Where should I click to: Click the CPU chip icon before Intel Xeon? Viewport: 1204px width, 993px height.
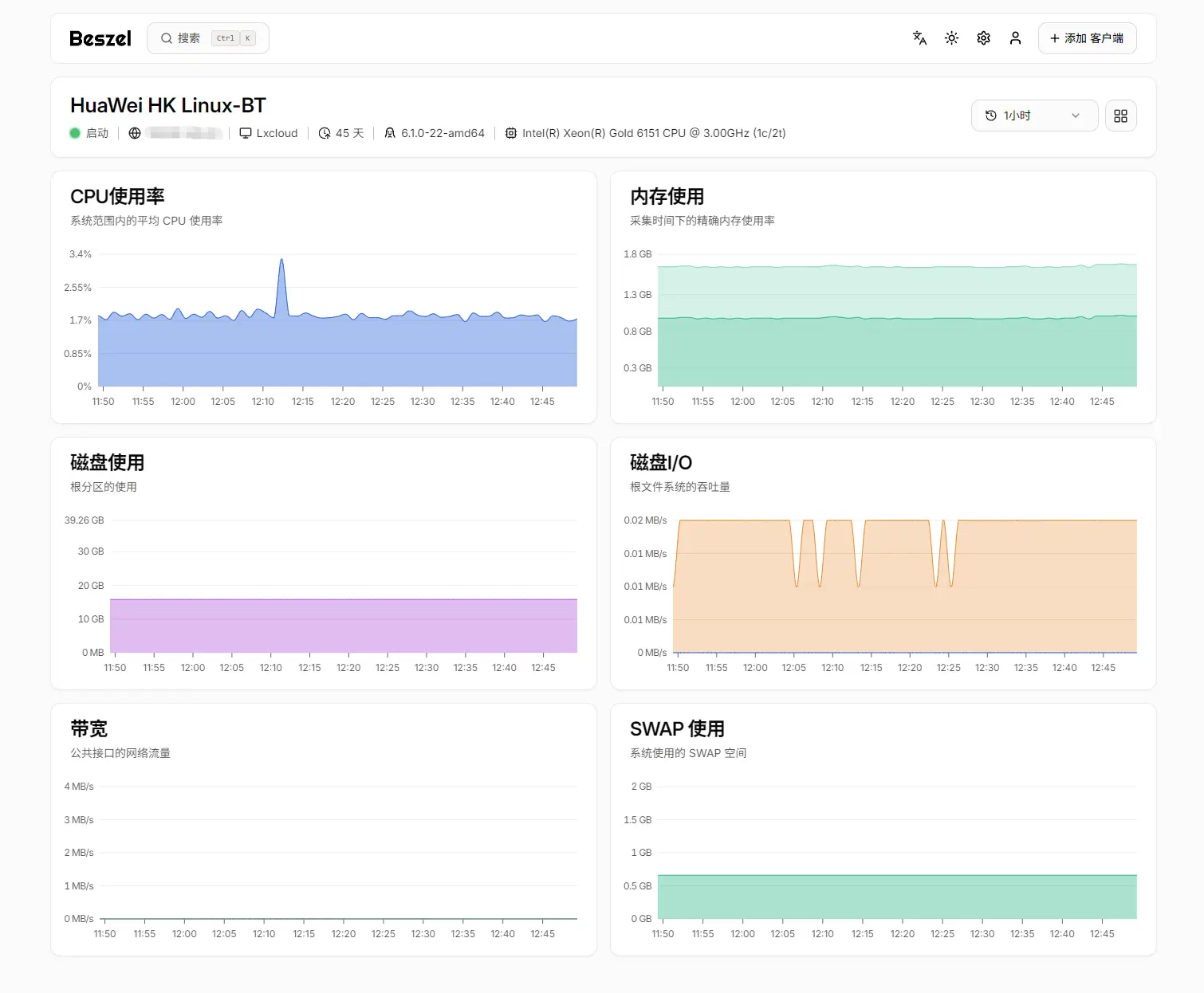click(511, 133)
